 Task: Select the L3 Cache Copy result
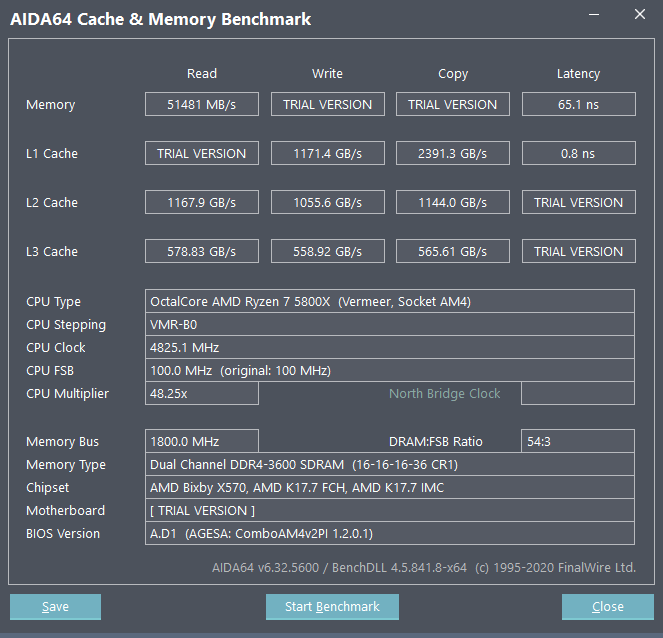(x=453, y=251)
